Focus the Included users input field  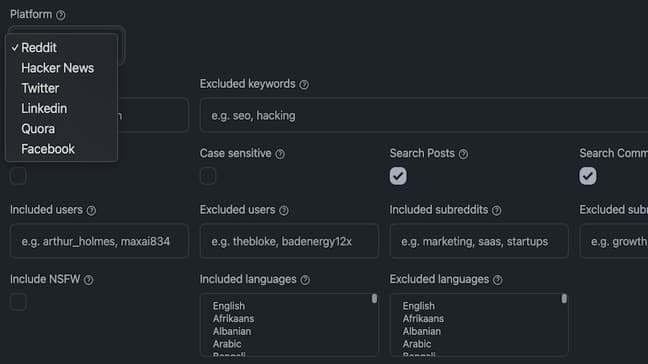[100, 241]
